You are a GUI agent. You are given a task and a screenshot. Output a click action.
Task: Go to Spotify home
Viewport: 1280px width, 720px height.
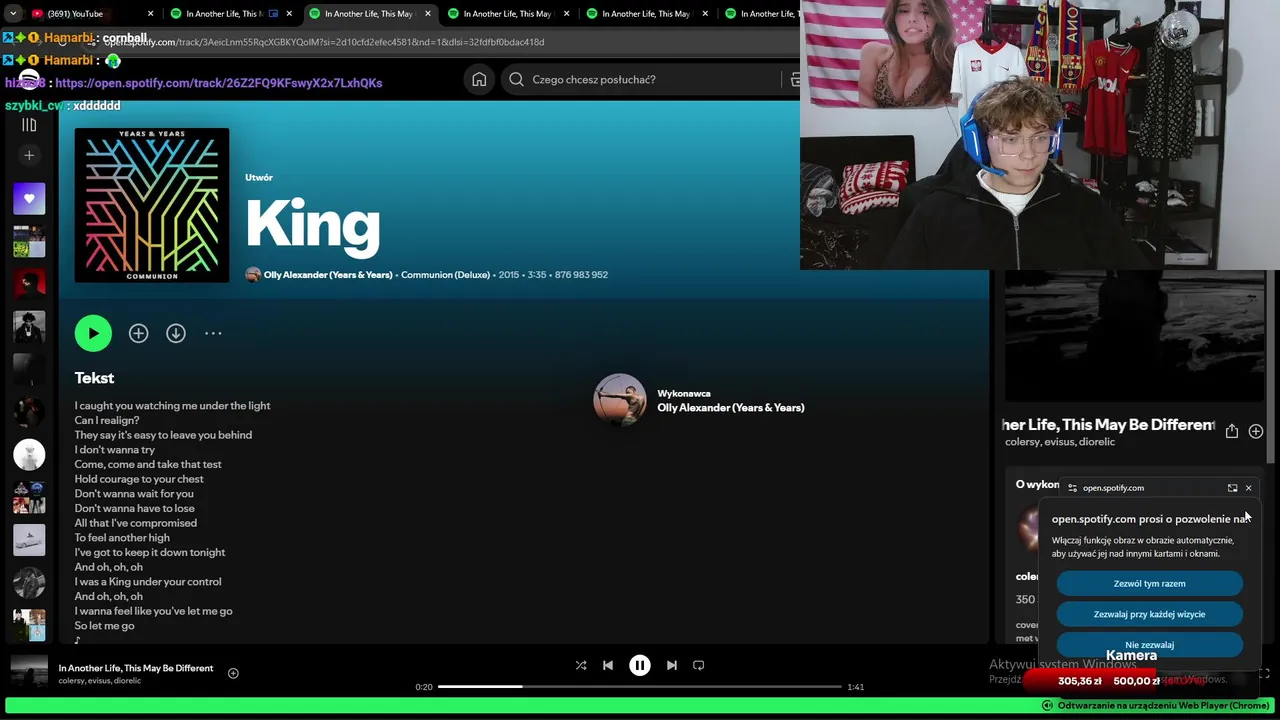tap(479, 80)
